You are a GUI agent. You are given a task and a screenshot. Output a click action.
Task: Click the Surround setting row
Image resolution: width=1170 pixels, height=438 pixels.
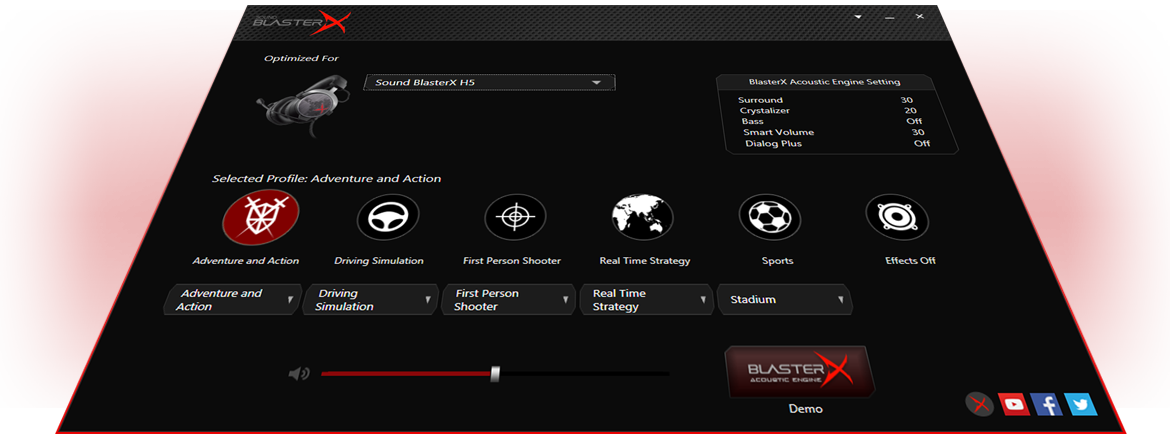[826, 100]
